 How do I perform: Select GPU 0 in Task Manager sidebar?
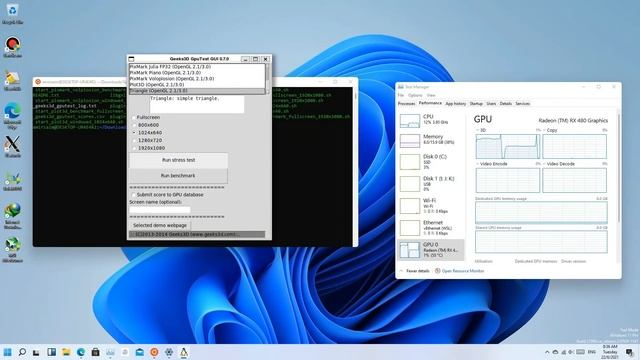click(x=431, y=249)
